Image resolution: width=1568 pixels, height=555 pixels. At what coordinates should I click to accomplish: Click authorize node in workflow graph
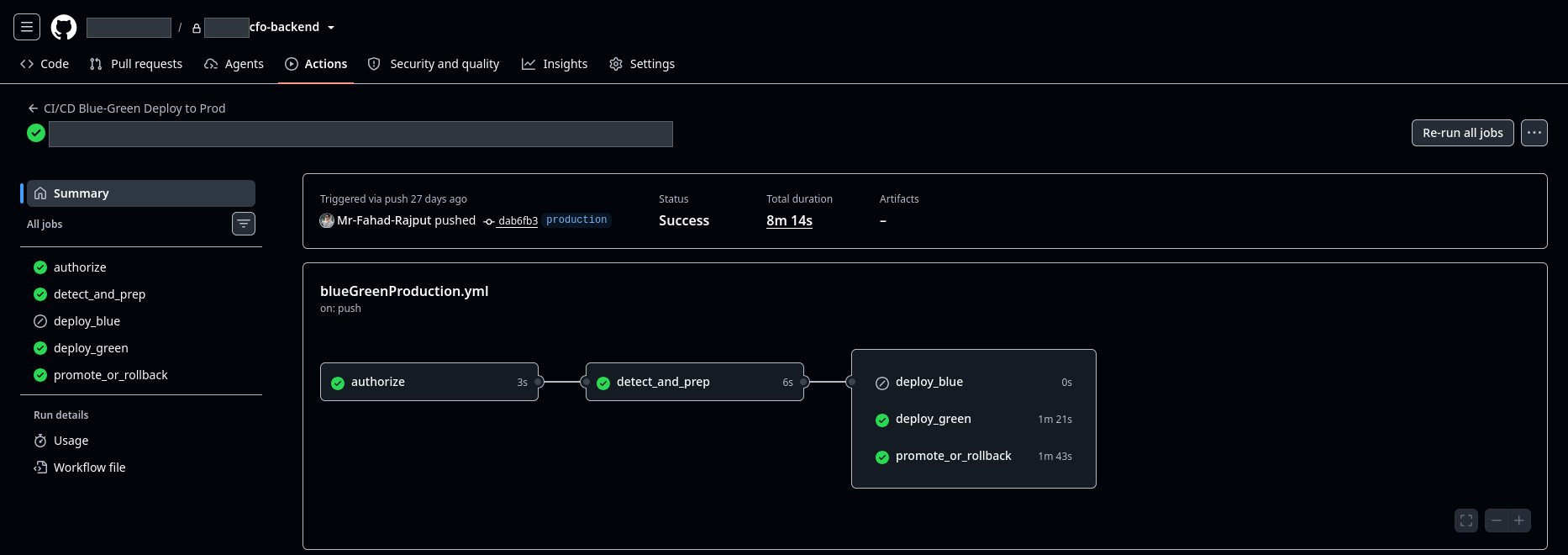[x=429, y=382]
